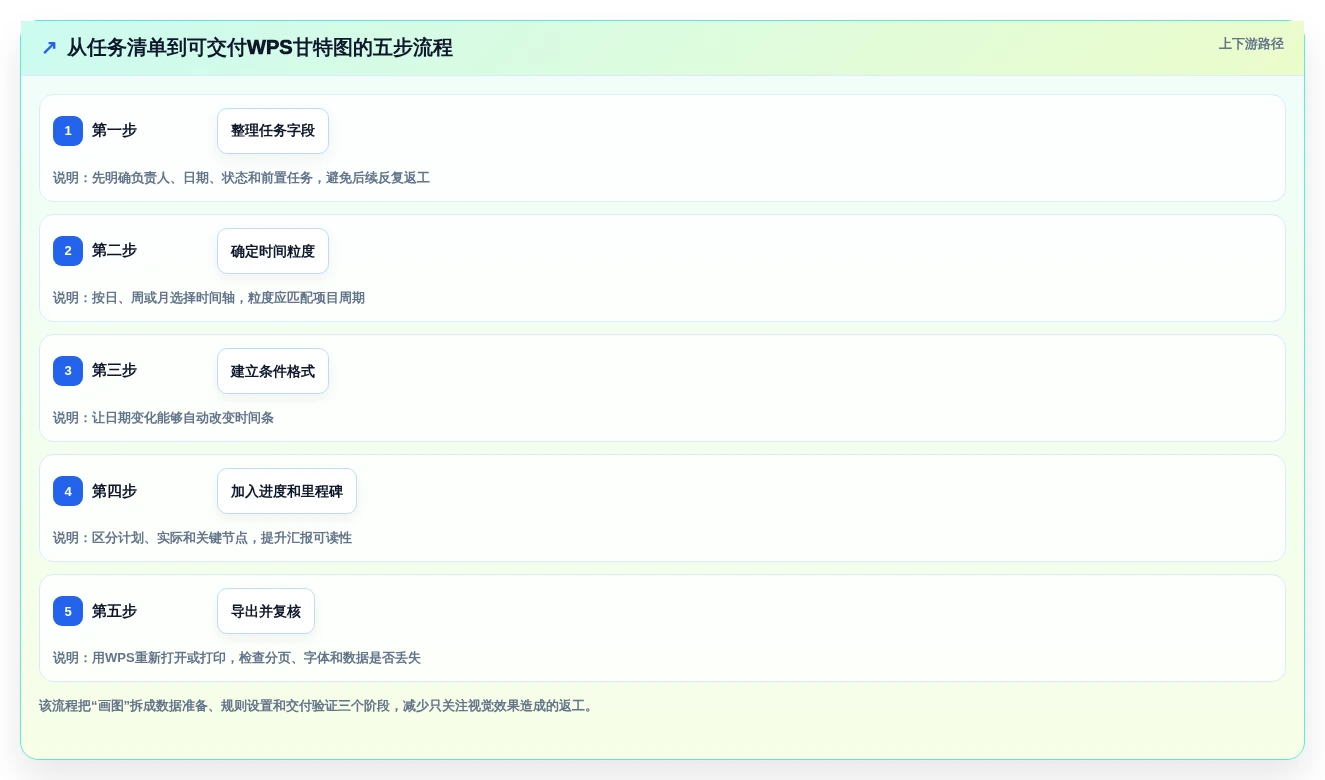Click the description about 区分计划、实际和关键节点
The image size is (1325, 780).
tap(202, 538)
